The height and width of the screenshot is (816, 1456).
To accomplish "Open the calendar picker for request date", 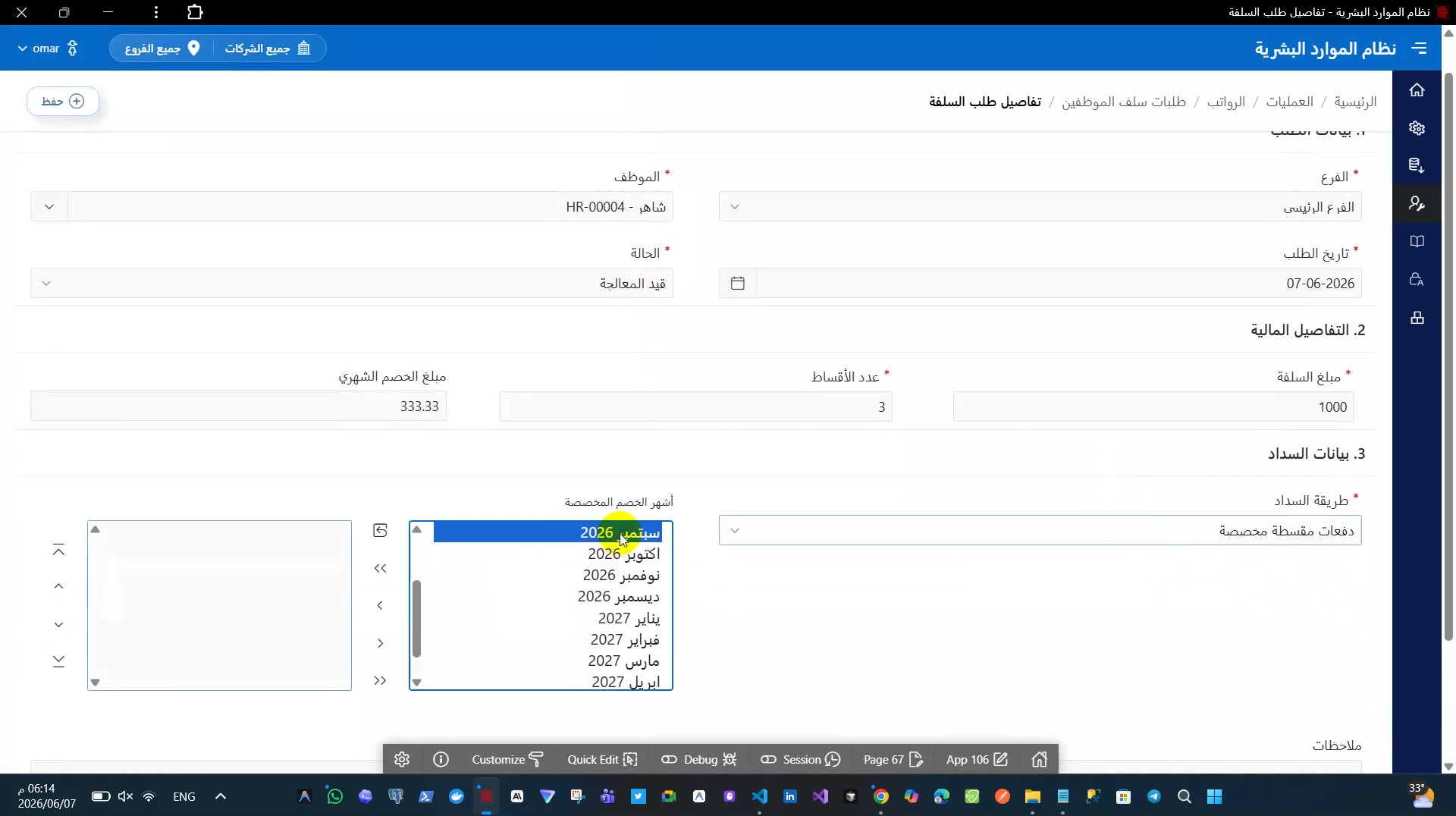I will point(738,284).
